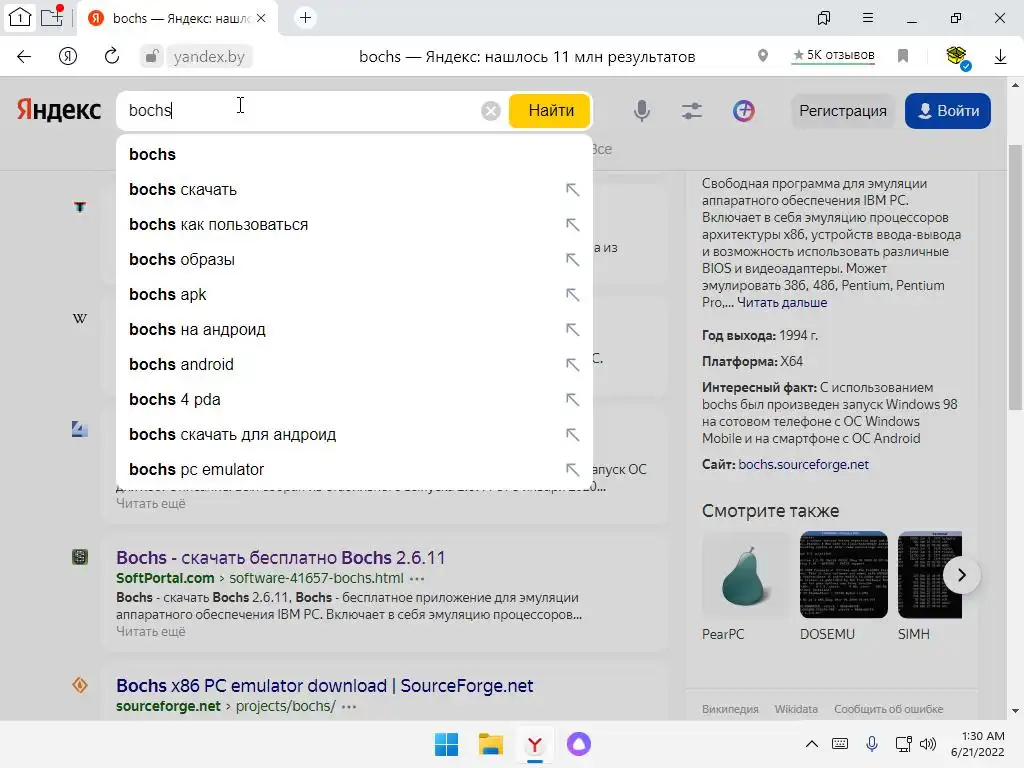Open the DOSEMU thumbnail
Image resolution: width=1024 pixels, height=768 pixels.
[x=844, y=575]
